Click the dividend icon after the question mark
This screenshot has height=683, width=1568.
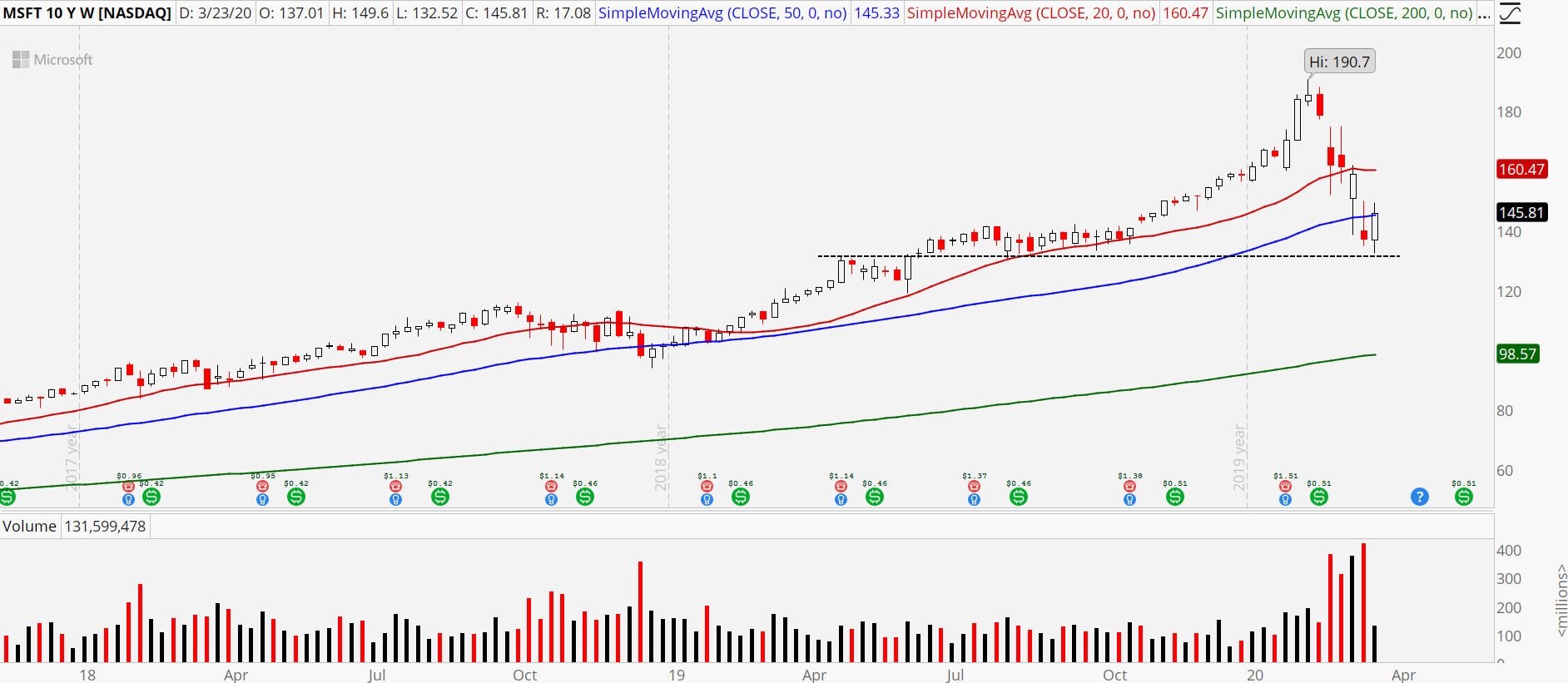tap(1464, 497)
